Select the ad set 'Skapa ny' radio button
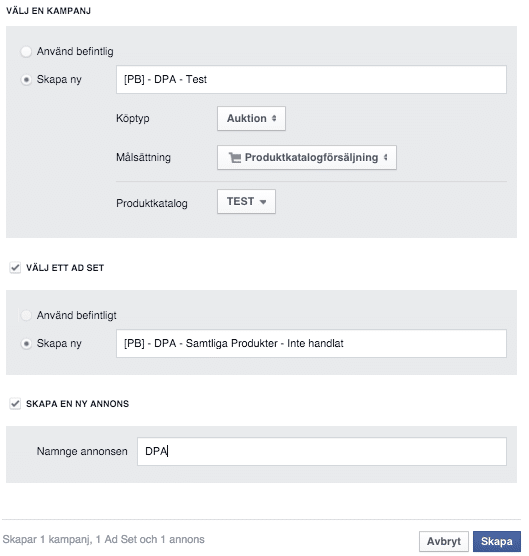This screenshot has height=556, width=529. (x=26, y=344)
